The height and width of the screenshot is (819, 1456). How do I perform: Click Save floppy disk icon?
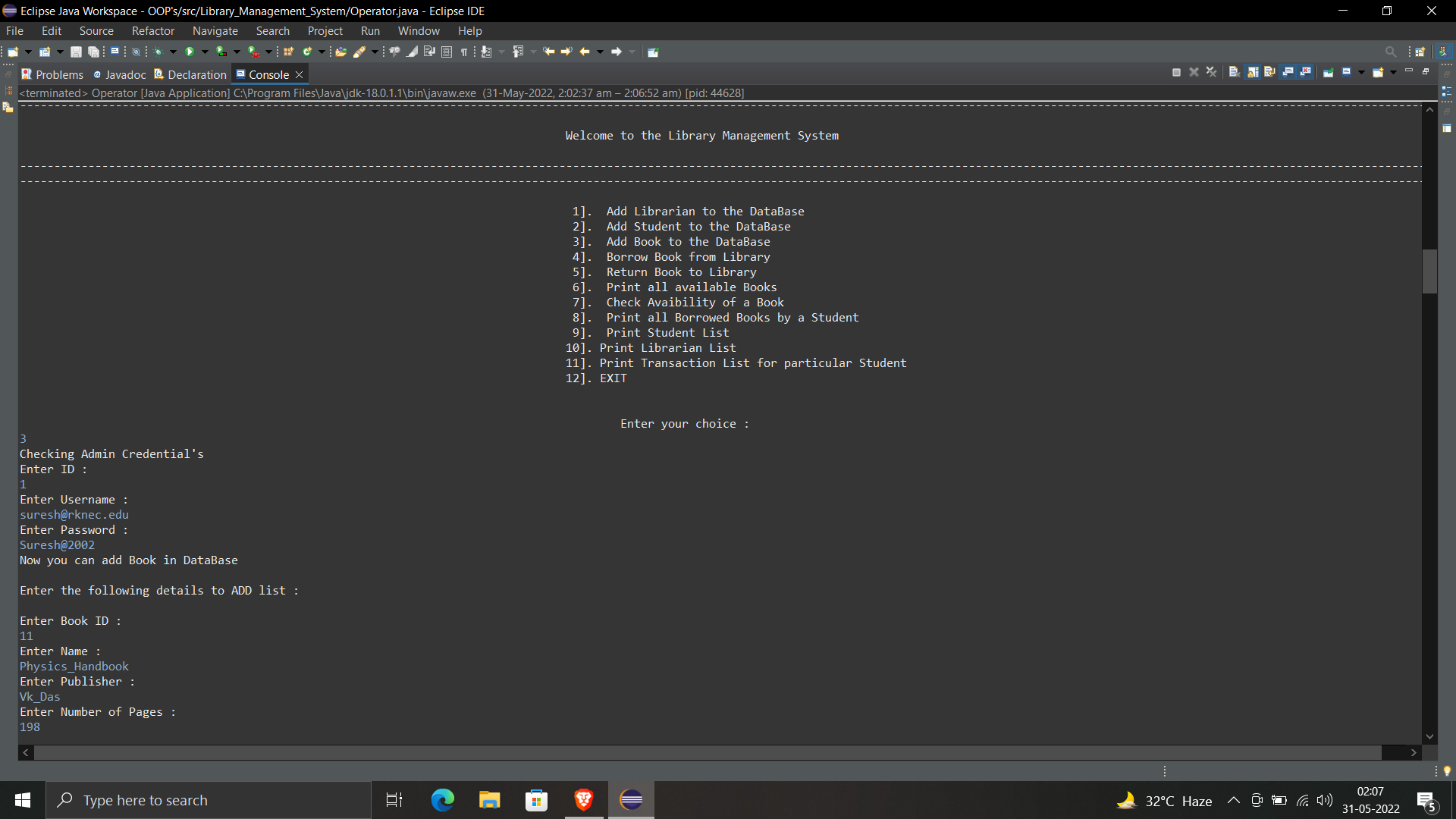coord(76,52)
